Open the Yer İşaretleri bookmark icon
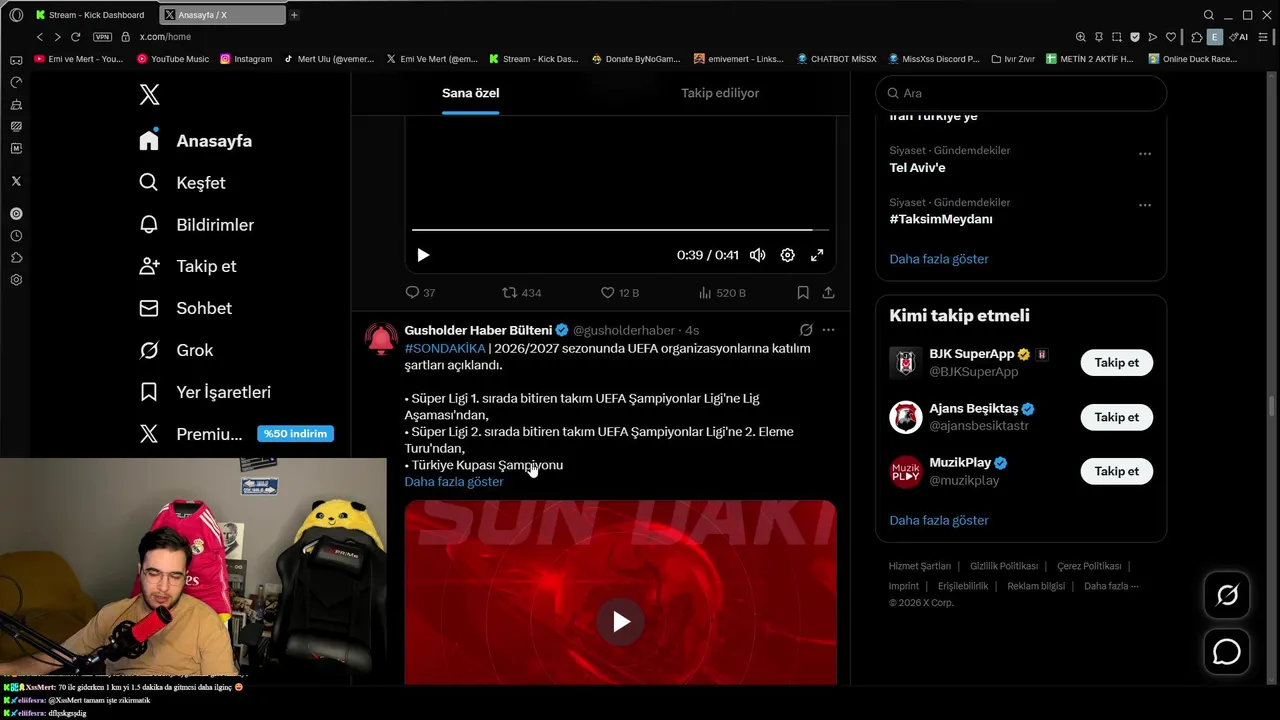This screenshot has height=720, width=1280. click(x=149, y=392)
